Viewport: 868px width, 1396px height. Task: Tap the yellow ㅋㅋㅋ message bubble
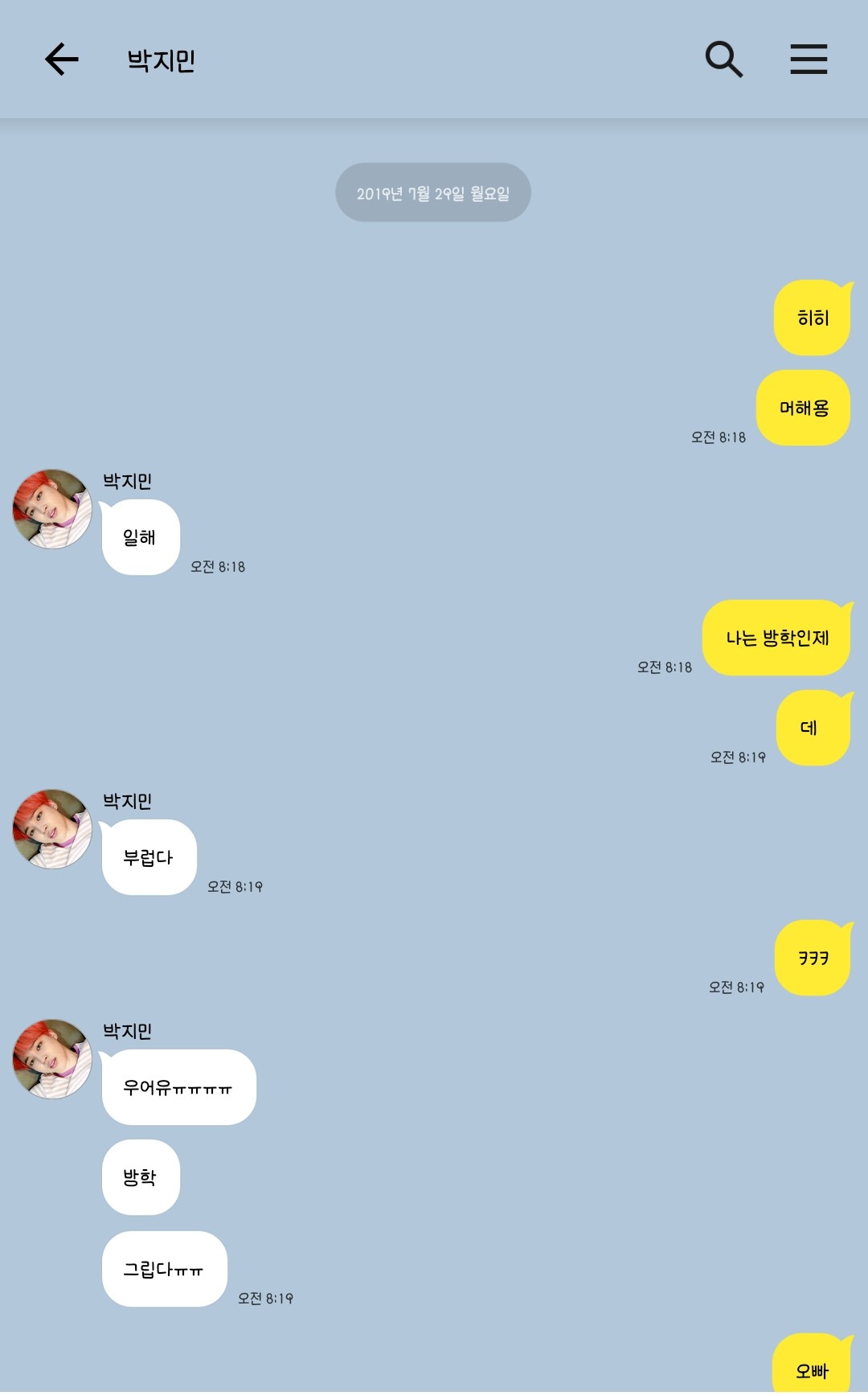tap(813, 958)
